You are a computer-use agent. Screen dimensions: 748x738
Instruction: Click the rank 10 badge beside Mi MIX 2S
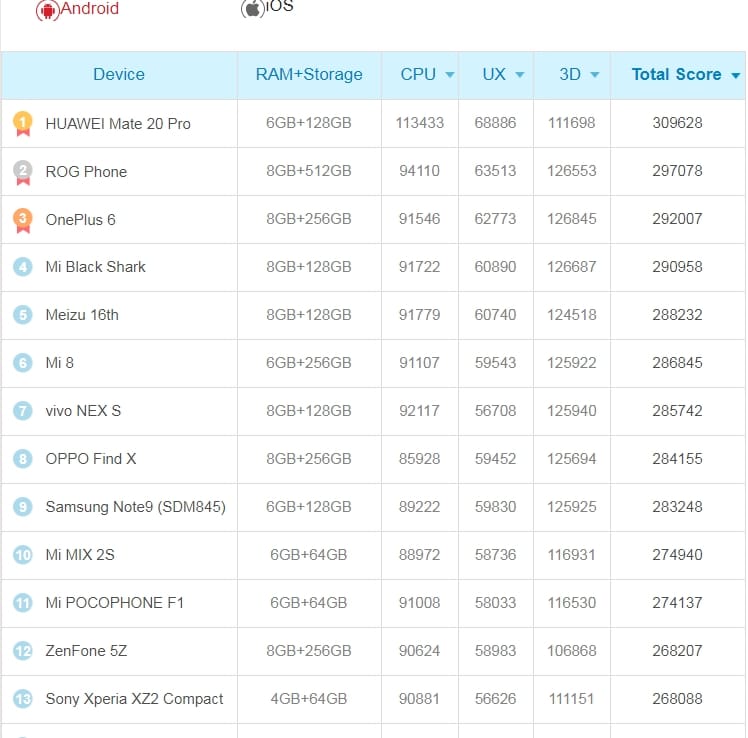pyautogui.click(x=23, y=555)
